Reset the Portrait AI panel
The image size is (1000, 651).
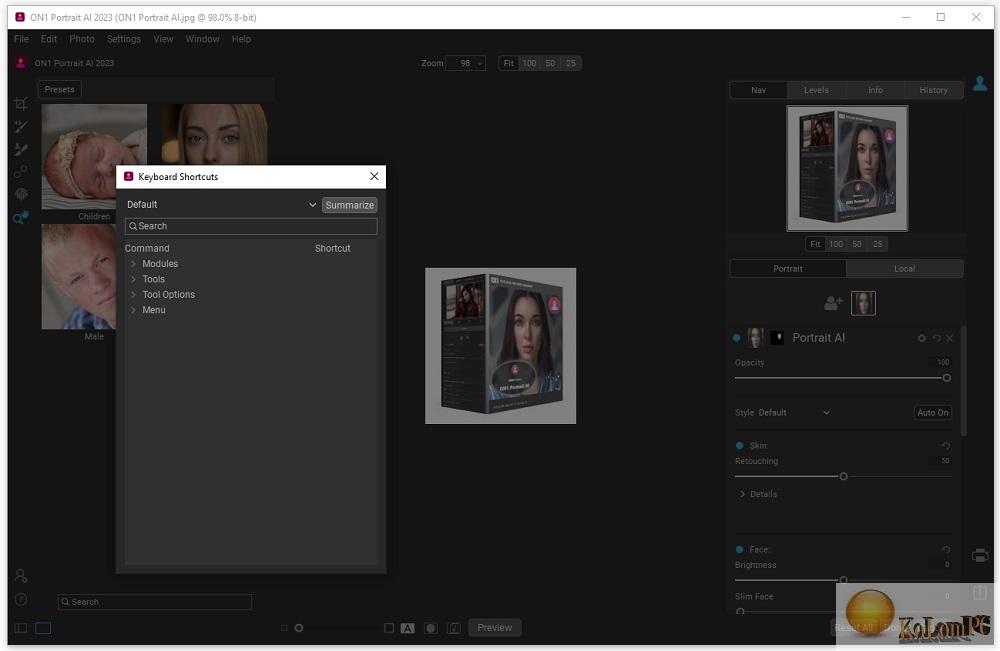point(936,338)
